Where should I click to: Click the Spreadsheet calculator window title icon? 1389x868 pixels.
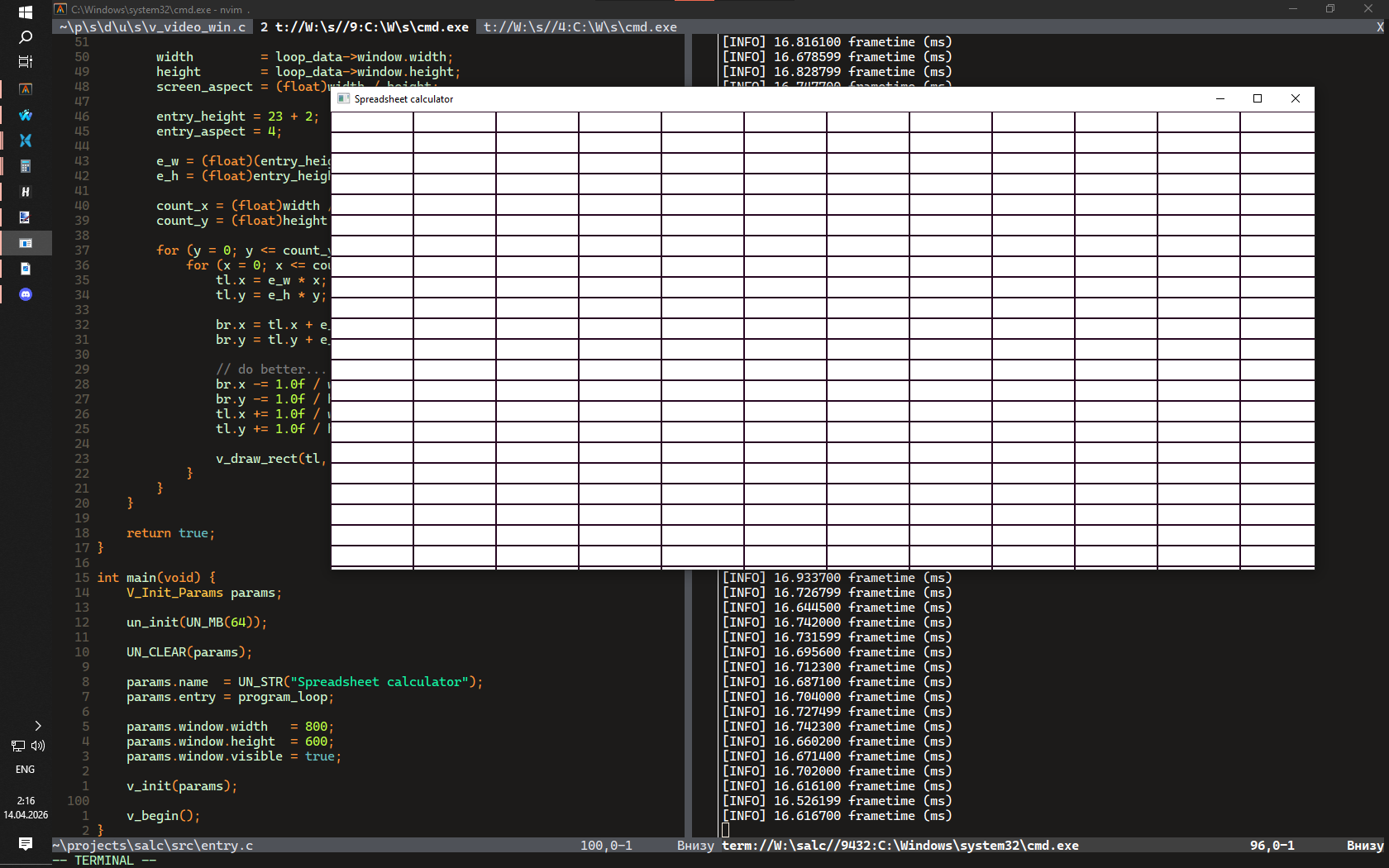point(344,98)
